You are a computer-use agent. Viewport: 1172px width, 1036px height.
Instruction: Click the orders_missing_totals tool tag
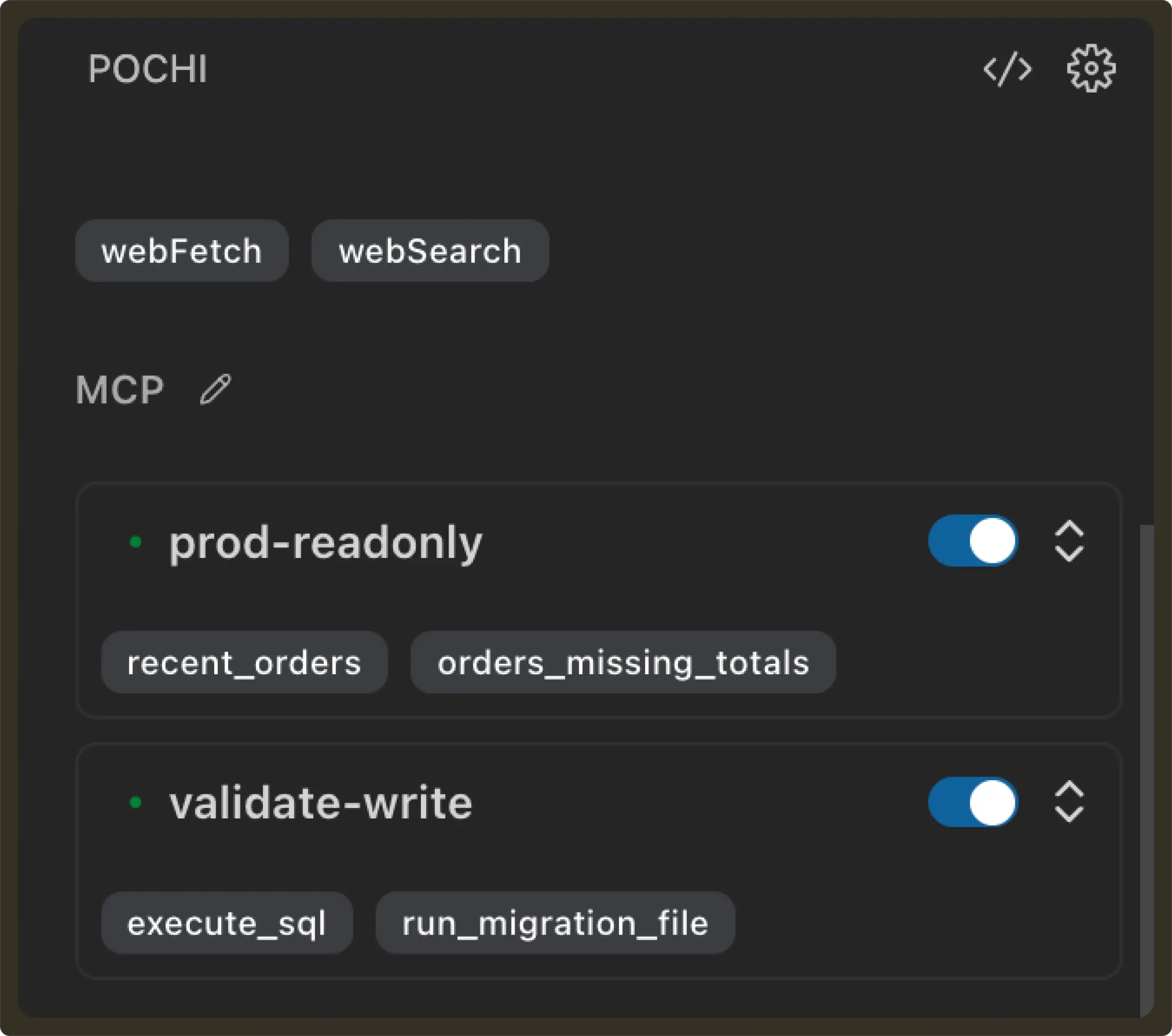coord(623,663)
